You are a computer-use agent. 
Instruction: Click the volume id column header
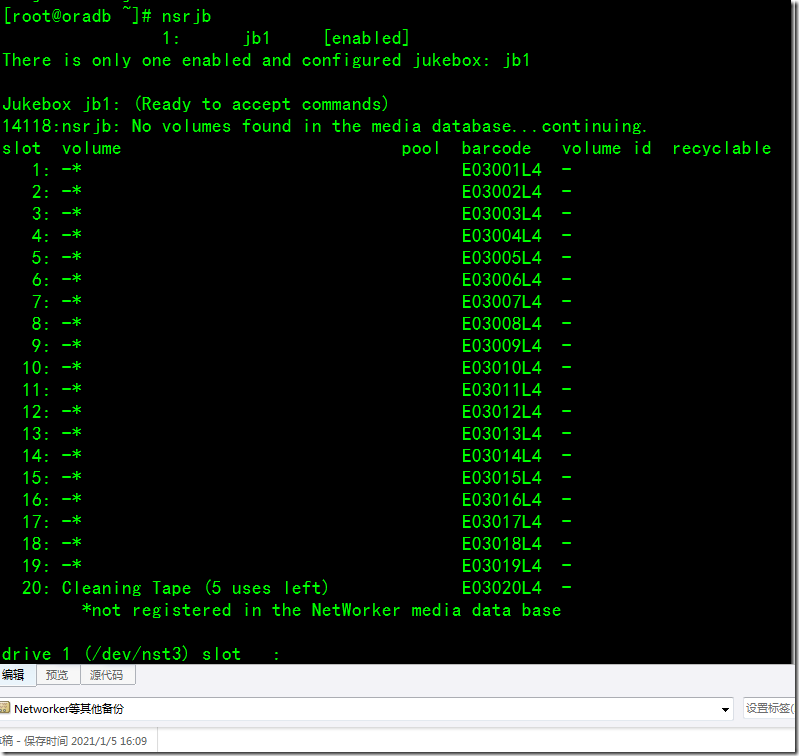pyautogui.click(x=606, y=148)
